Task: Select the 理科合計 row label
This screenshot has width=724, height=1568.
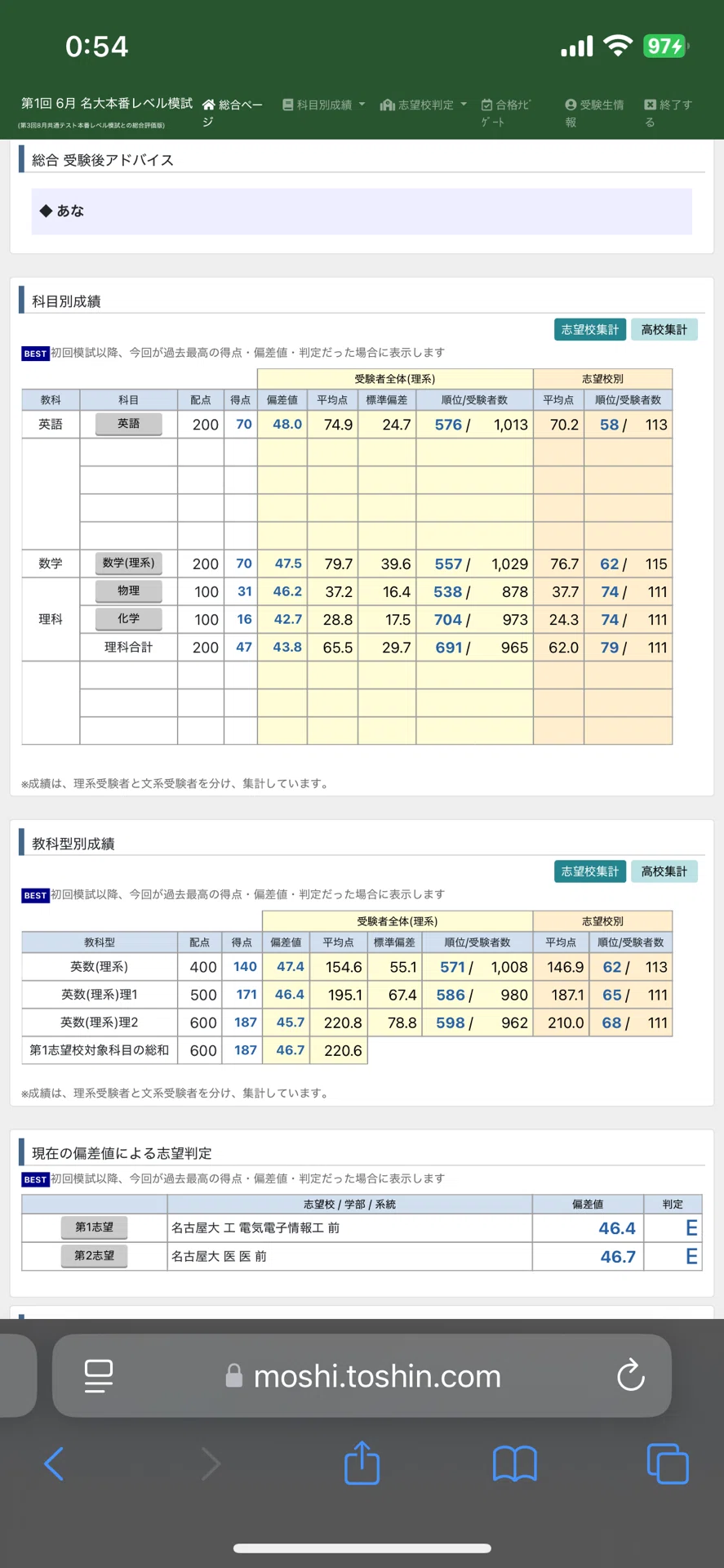Action: point(129,647)
